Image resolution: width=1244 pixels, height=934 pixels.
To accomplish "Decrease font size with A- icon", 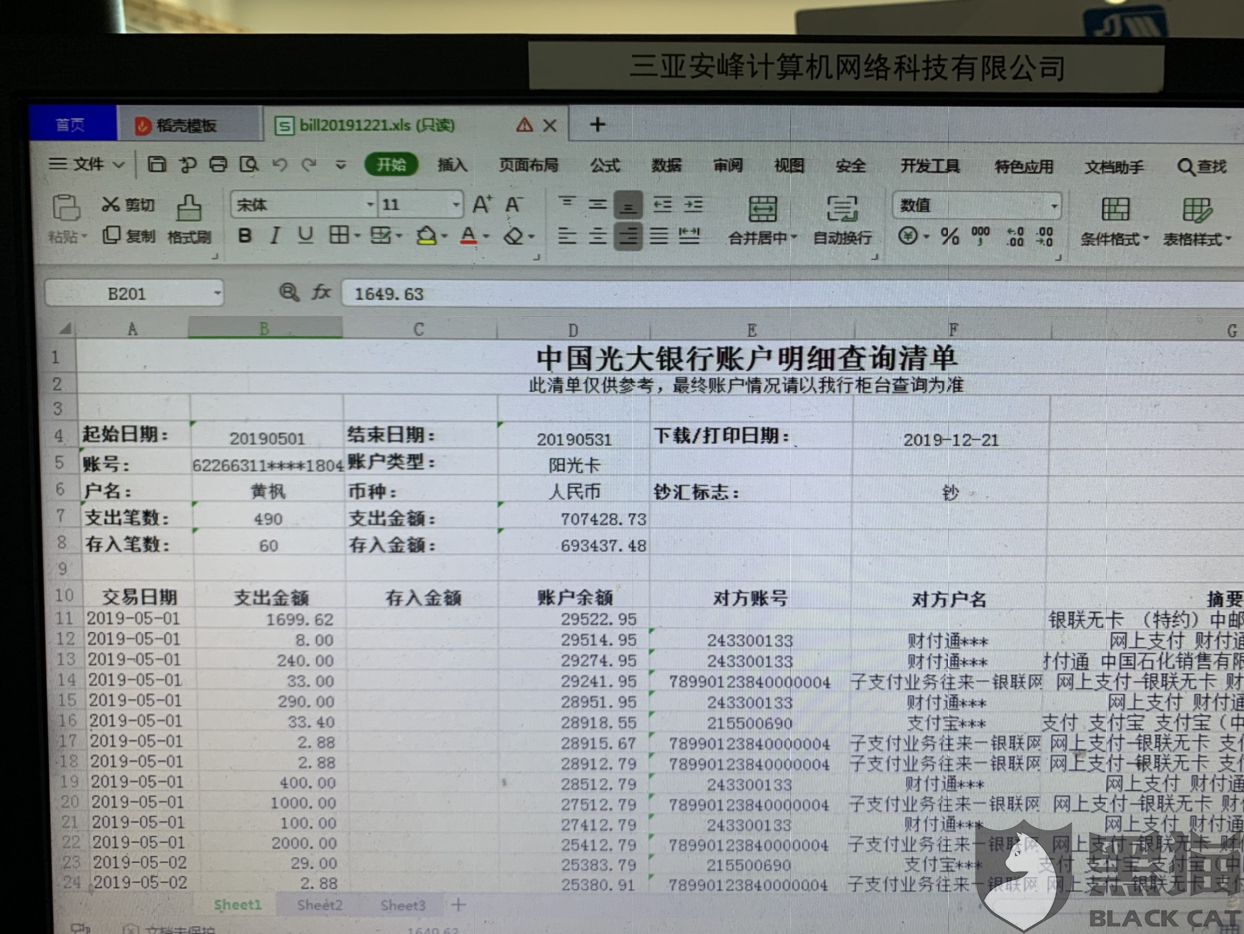I will pos(514,204).
